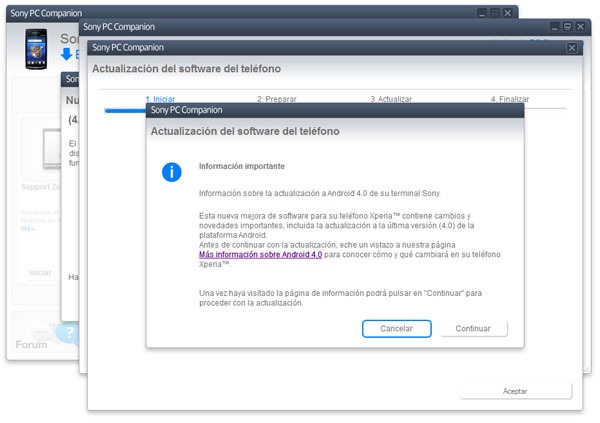The height and width of the screenshot is (423, 600).
Task: Select the 4. Finalizar step
Action: click(510, 99)
